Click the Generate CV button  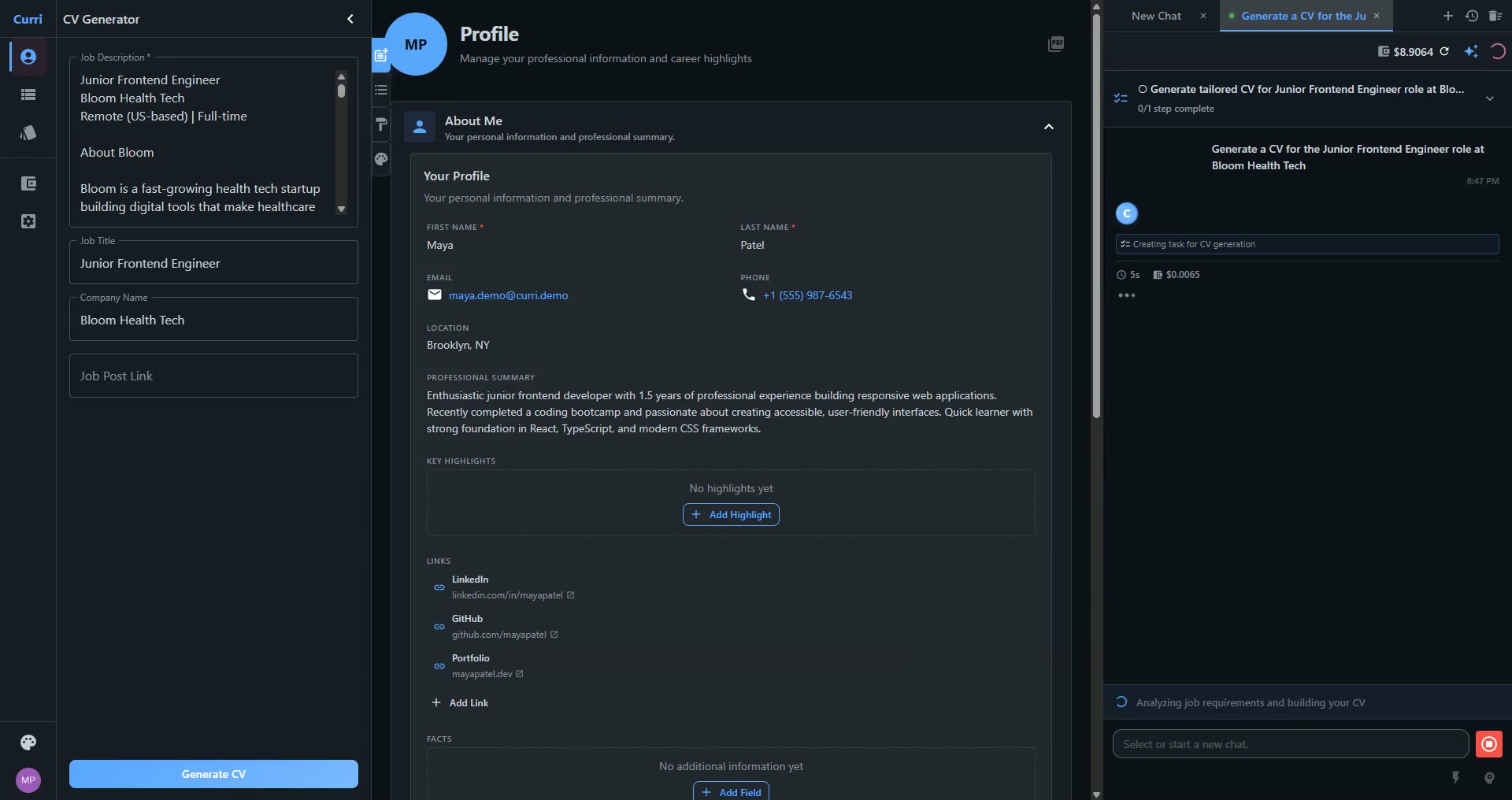213,774
